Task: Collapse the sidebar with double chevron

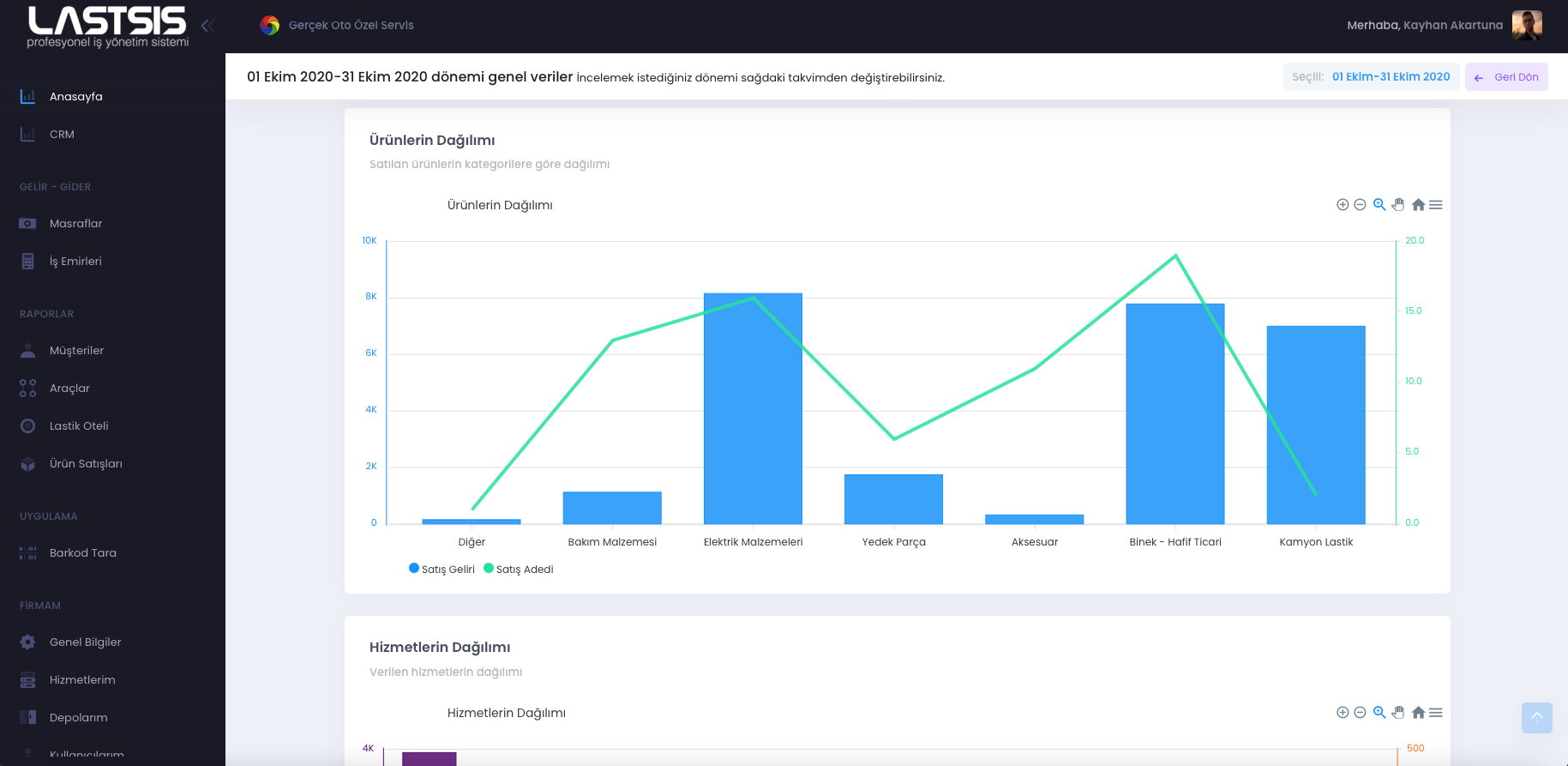Action: coord(207,26)
